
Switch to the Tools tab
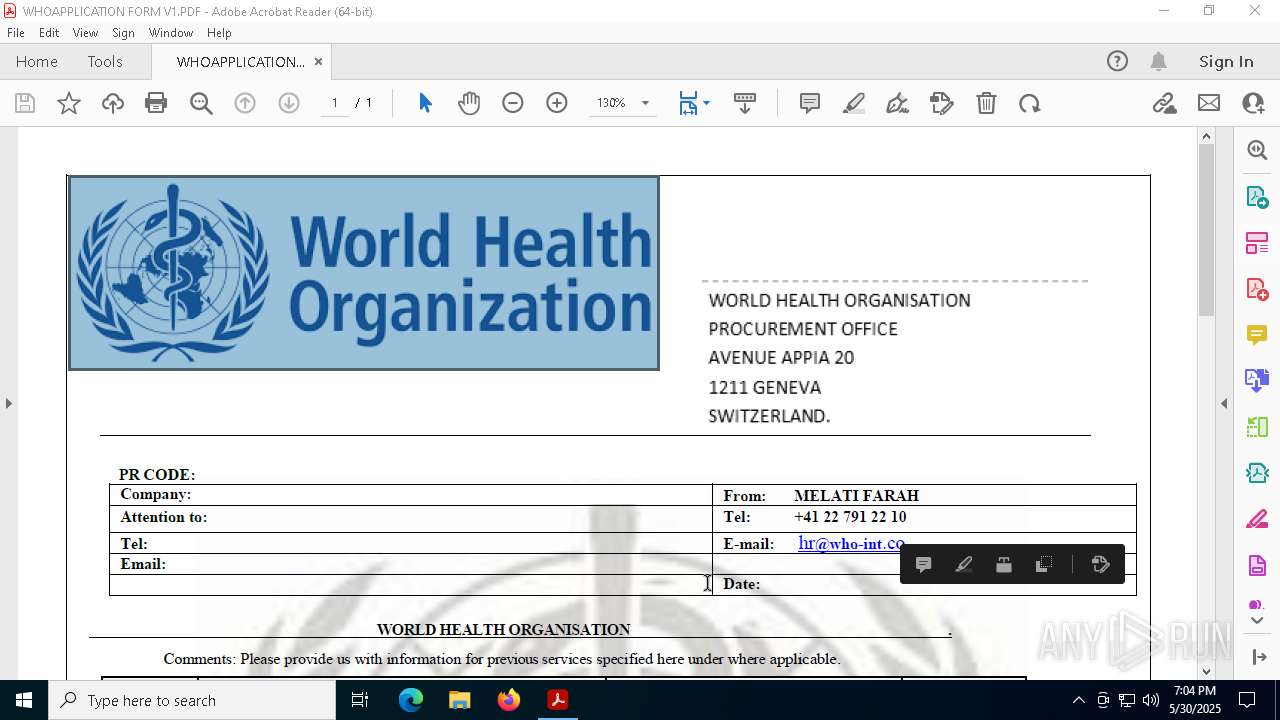105,62
